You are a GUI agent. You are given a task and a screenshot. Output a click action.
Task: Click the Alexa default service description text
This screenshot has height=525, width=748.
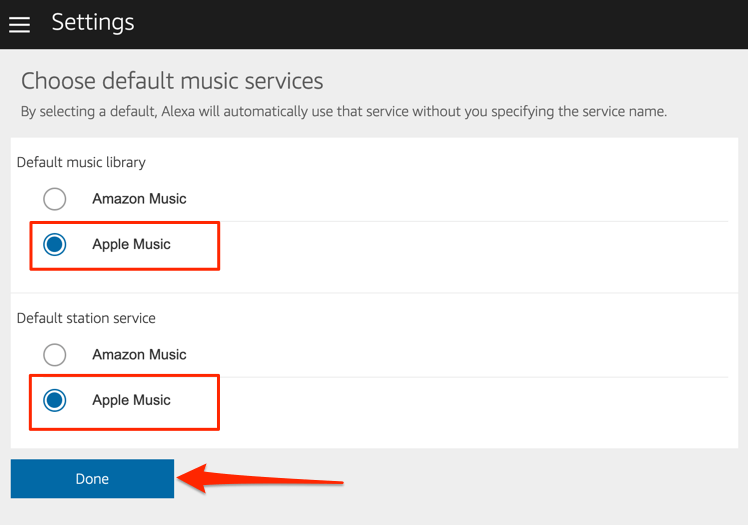click(343, 111)
